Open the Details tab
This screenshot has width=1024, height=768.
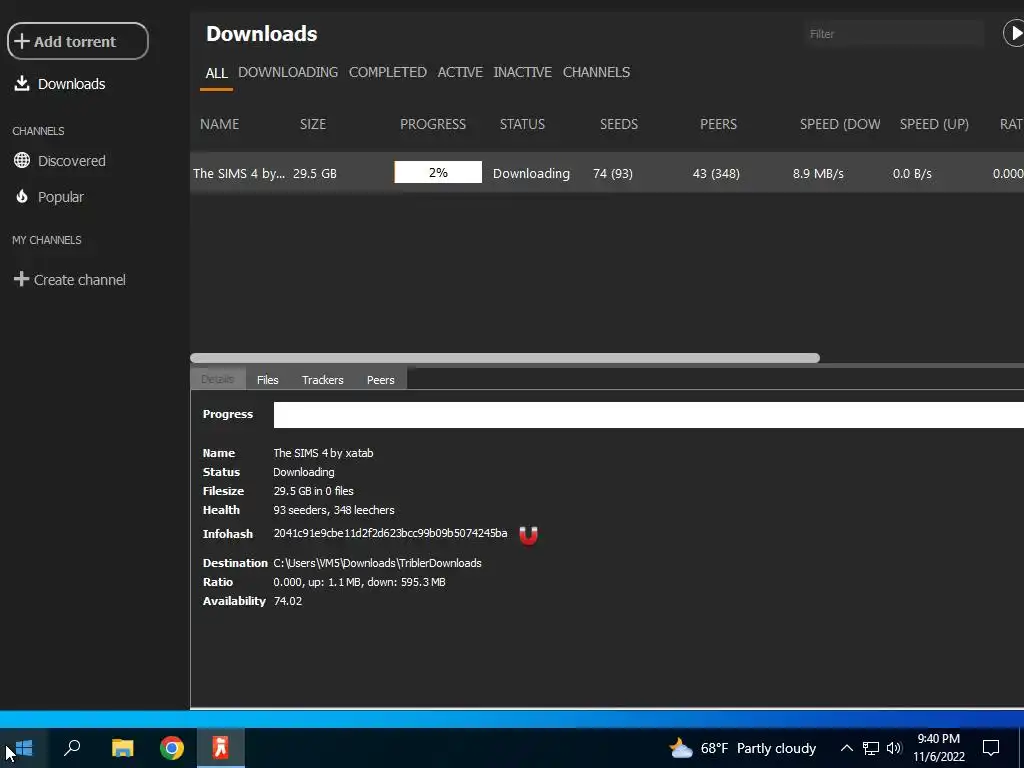218,379
